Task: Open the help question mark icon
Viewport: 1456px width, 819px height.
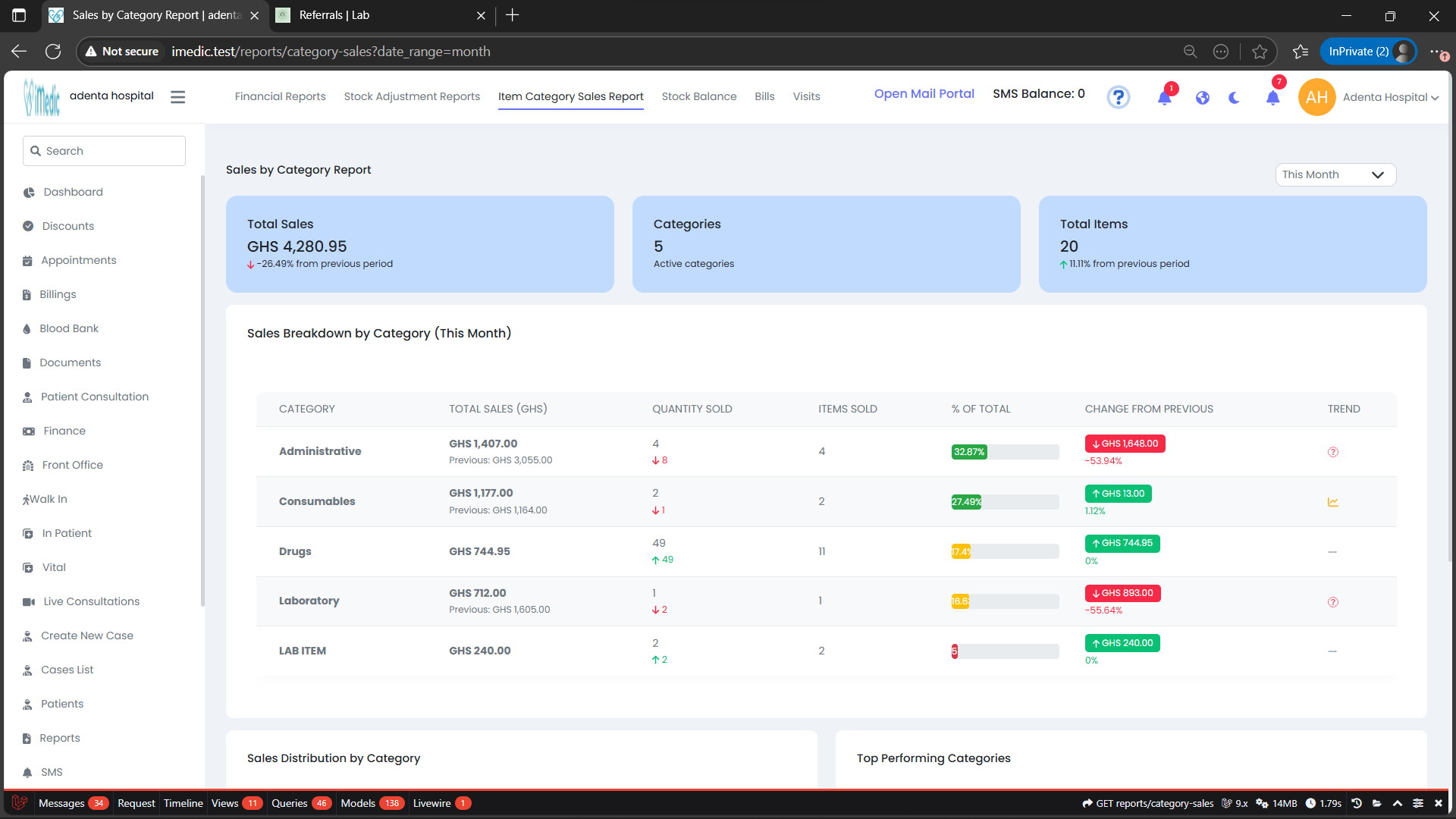Action: tap(1118, 97)
